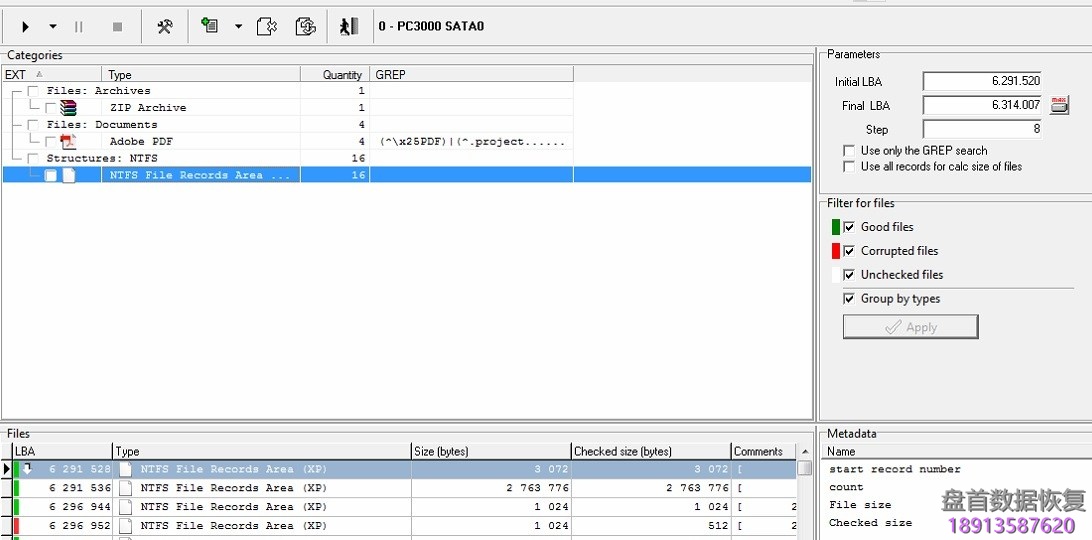
Task: Check the Structures: NTFS checkbox
Action: click(x=33, y=159)
